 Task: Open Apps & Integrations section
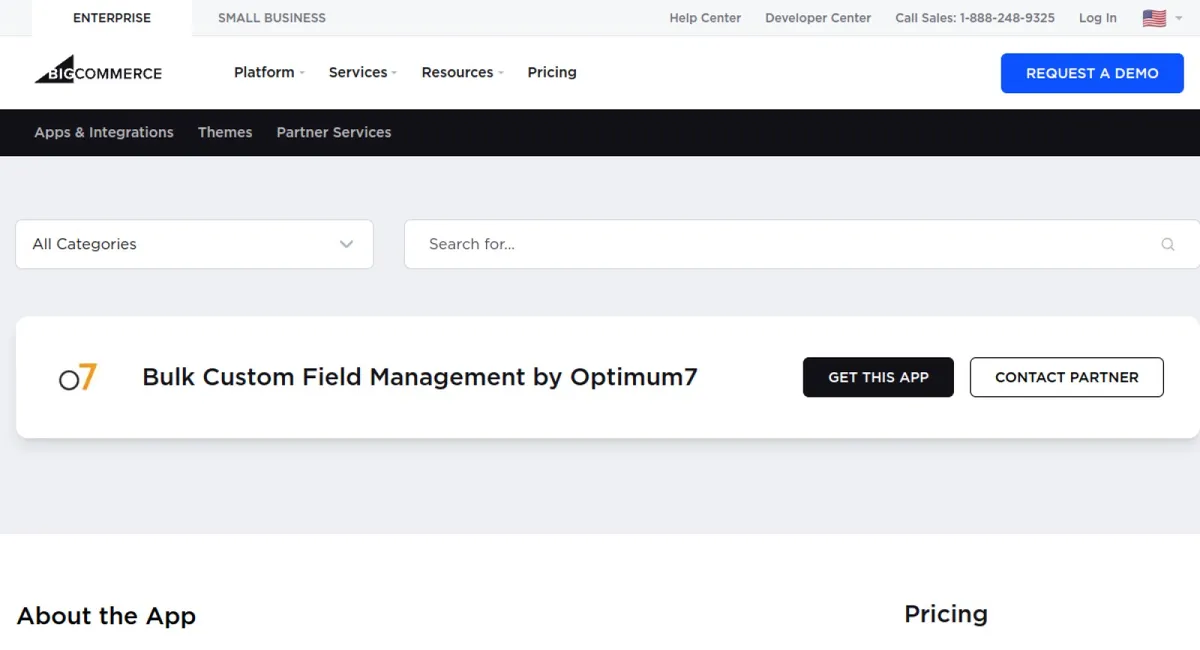point(103,132)
